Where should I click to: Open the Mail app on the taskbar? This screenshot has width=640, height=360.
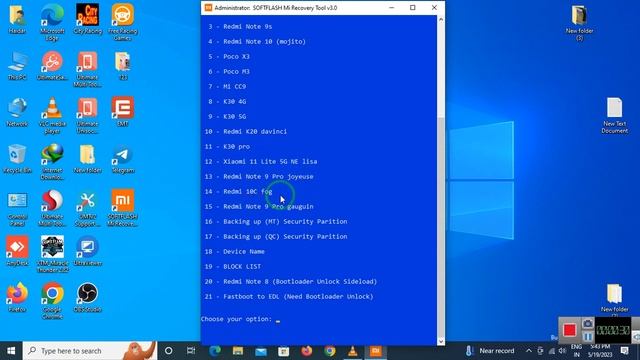point(261,351)
